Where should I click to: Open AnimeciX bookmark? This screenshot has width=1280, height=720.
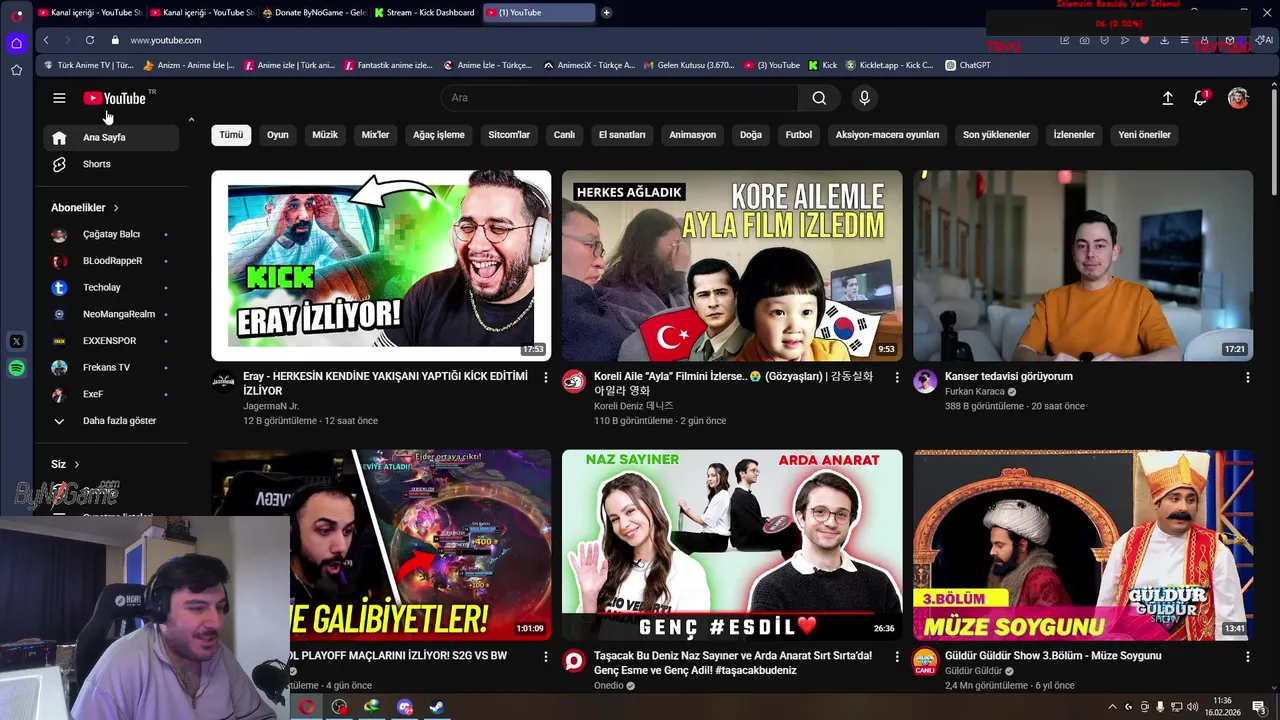pos(589,65)
